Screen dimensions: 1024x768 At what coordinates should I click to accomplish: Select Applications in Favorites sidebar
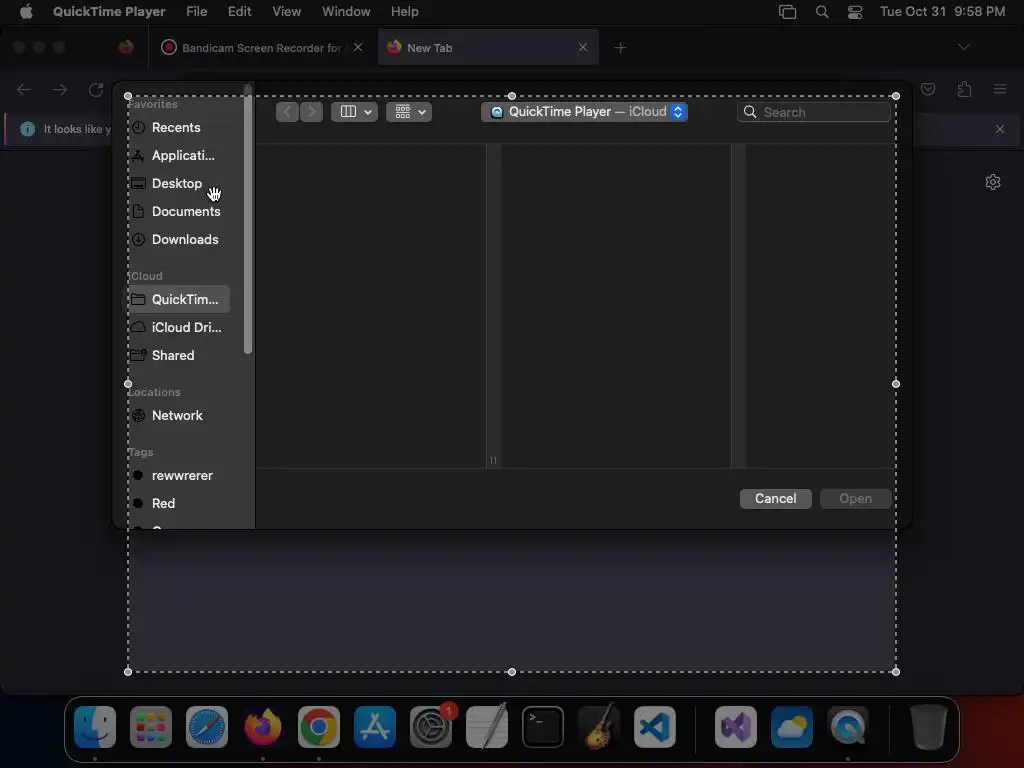(176, 155)
